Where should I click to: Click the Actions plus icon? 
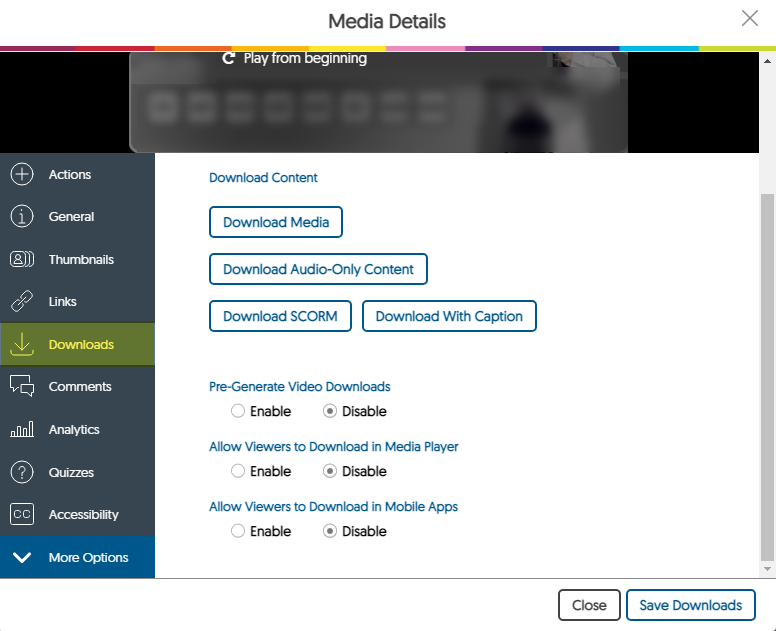pos(22,174)
